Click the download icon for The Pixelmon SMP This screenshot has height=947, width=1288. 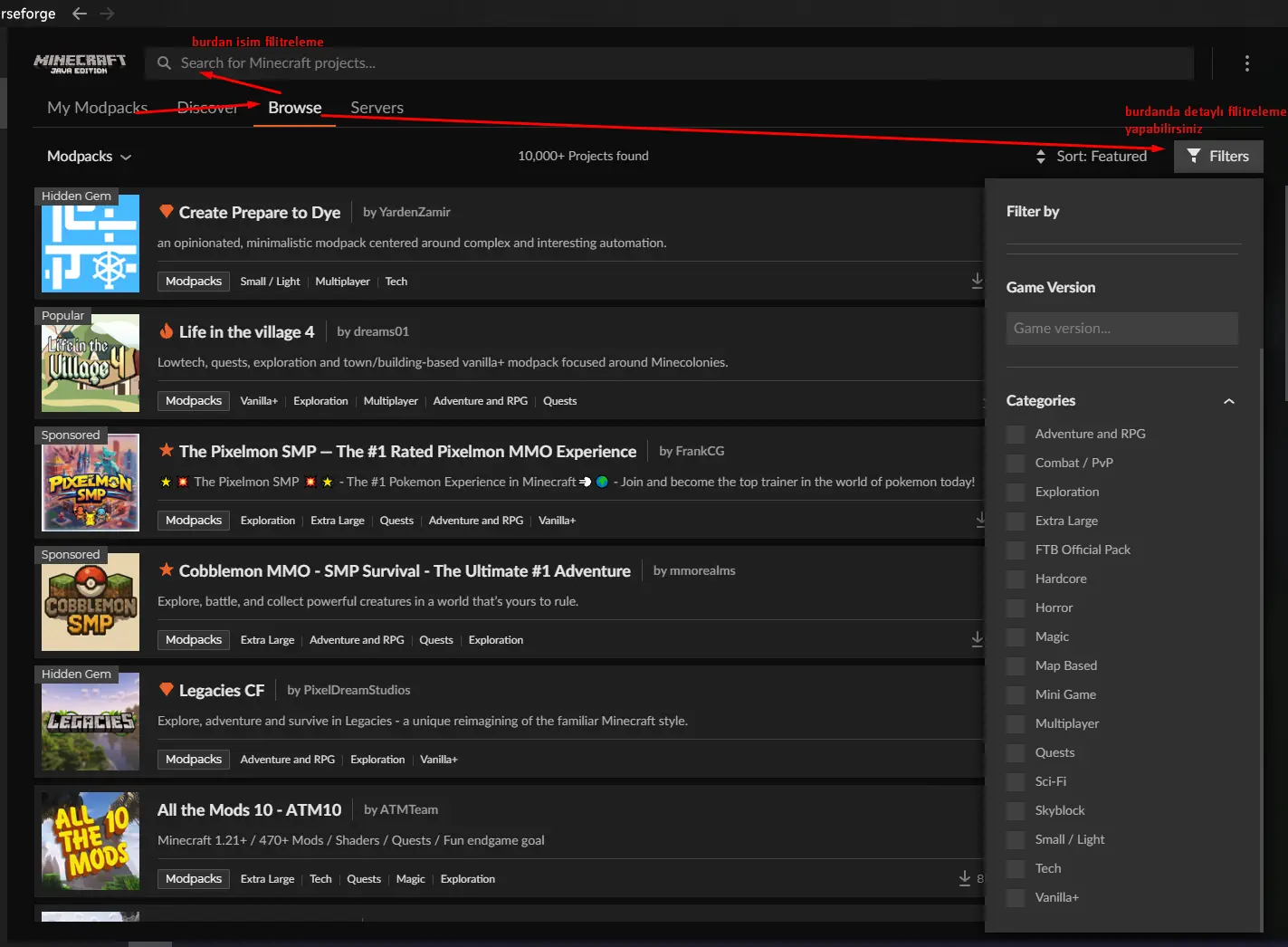pos(979,520)
